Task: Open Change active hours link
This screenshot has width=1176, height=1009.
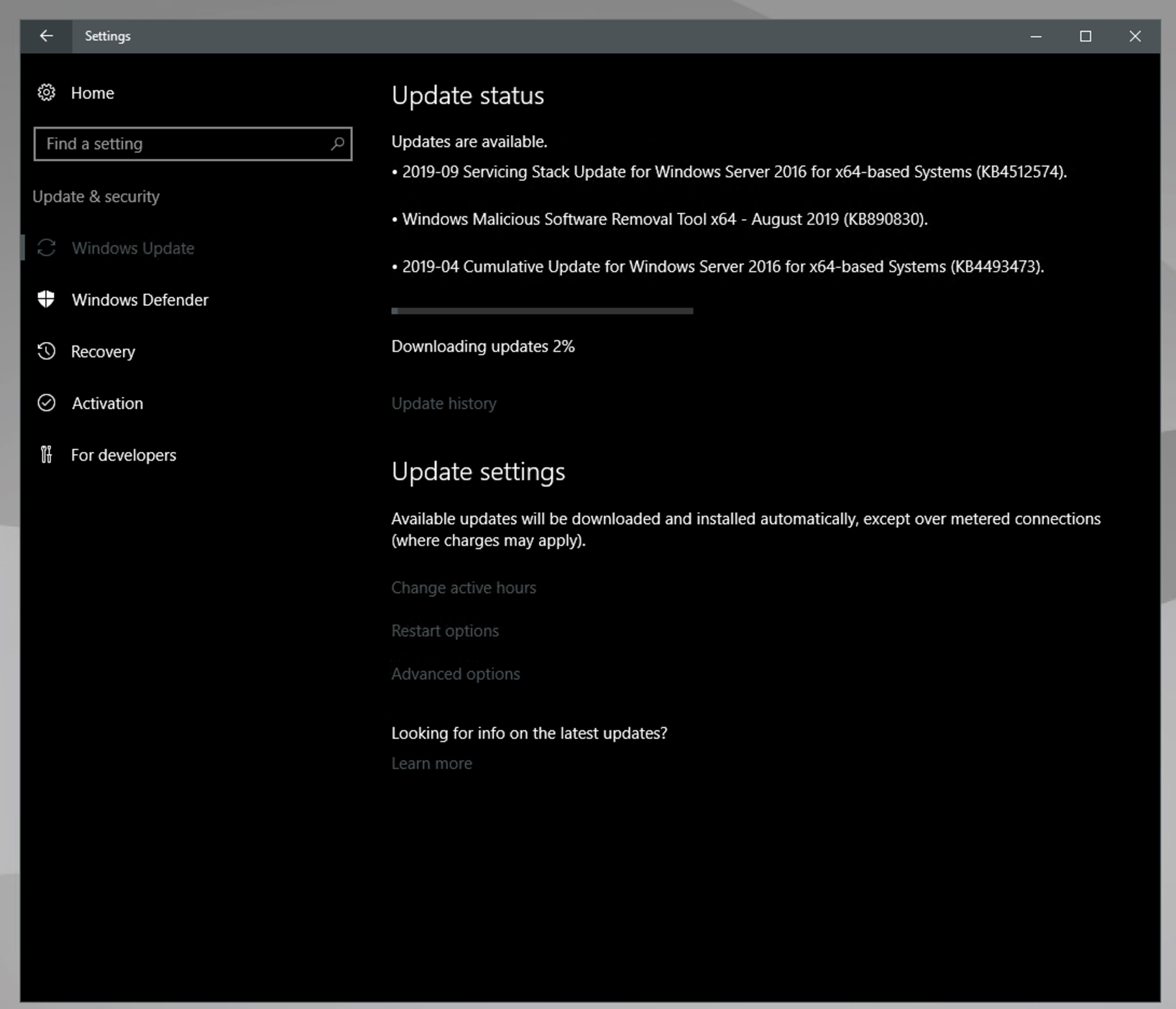Action: 464,587
